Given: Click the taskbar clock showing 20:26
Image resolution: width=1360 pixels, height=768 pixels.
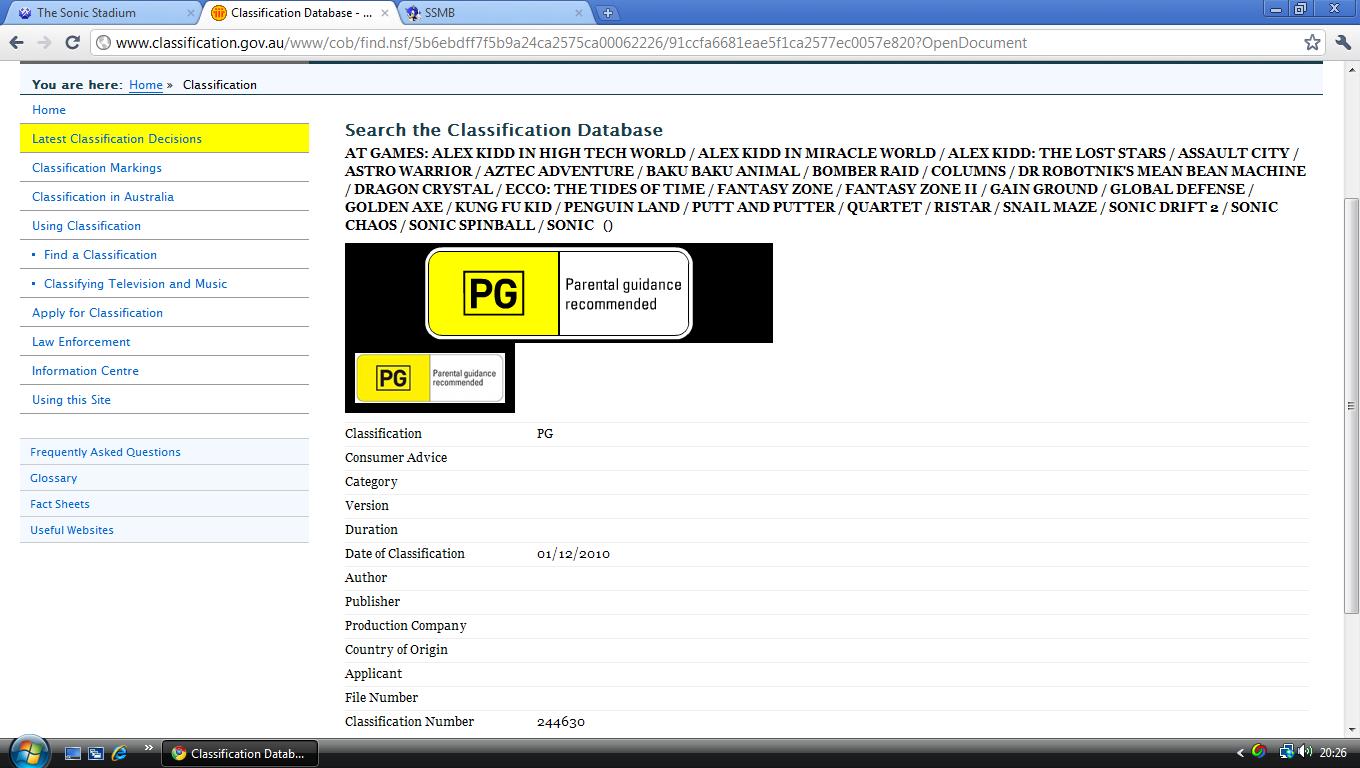Looking at the screenshot, I should tap(1333, 753).
